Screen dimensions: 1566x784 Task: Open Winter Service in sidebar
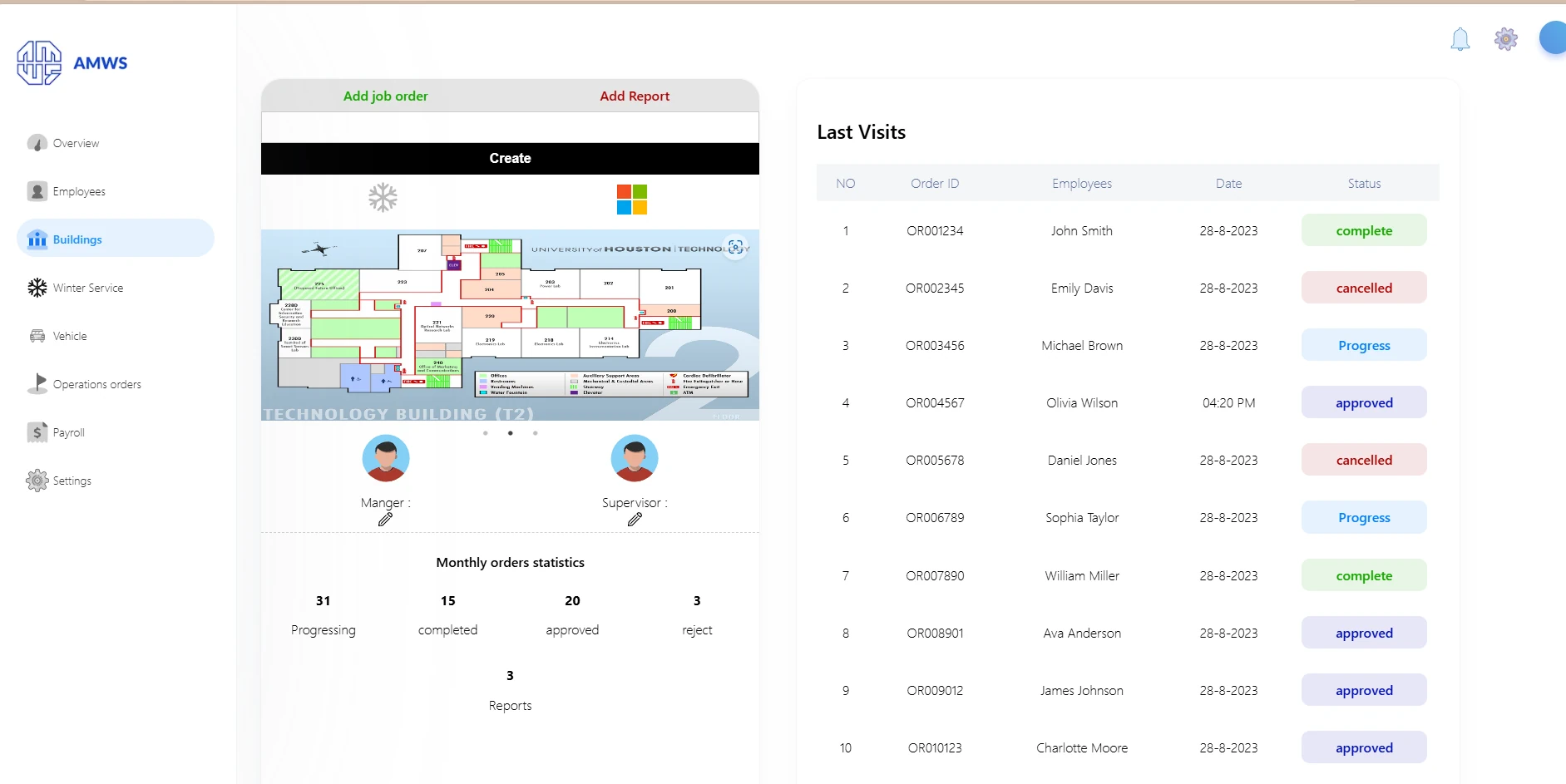(x=87, y=288)
